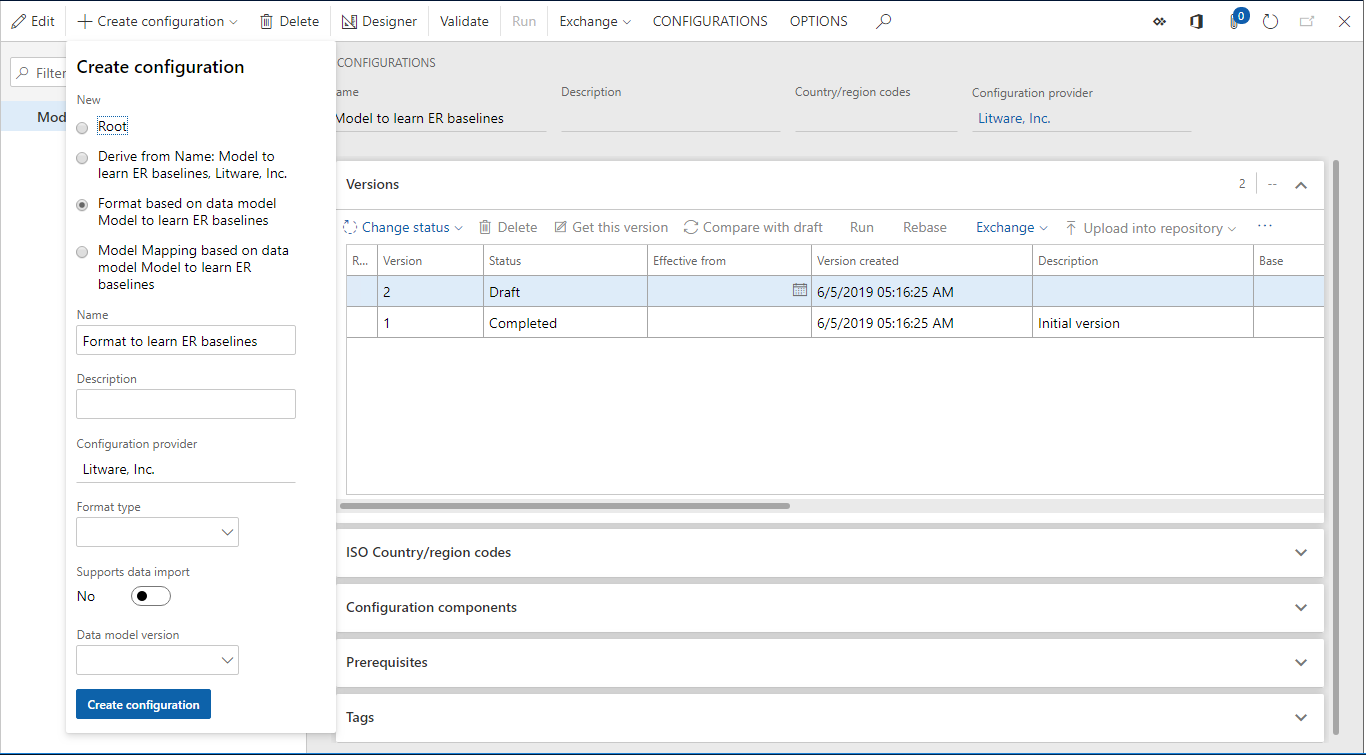Viewport: 1366px width, 755px height.
Task: Click the Create configuration button
Action: pyautogui.click(x=143, y=704)
